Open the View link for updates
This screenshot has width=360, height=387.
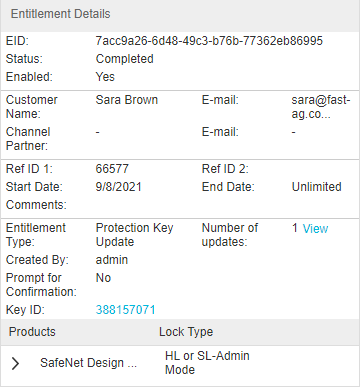click(x=315, y=229)
